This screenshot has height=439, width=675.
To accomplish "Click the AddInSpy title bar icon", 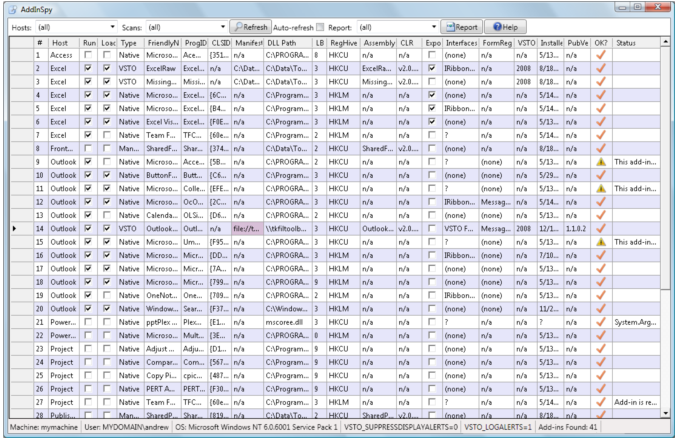I will (x=13, y=9).
